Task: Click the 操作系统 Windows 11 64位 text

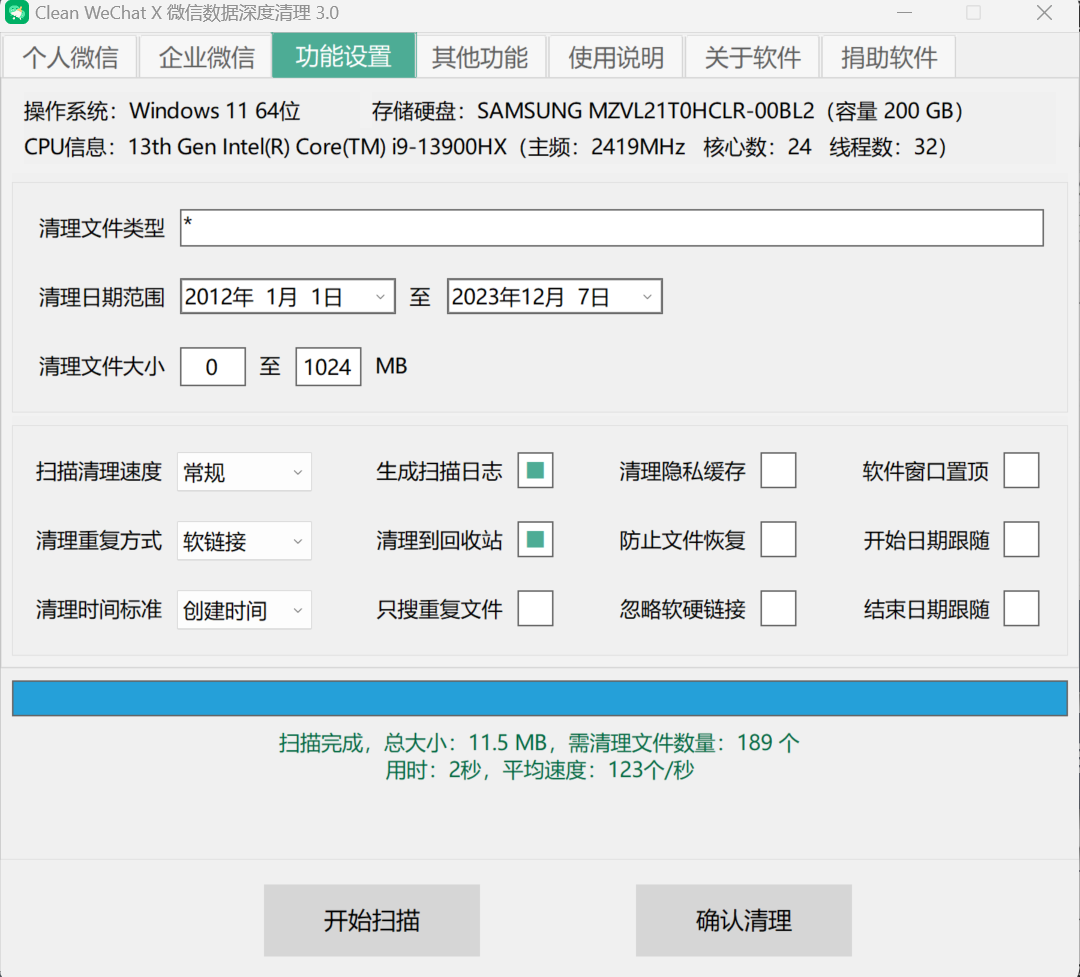Action: (x=162, y=111)
